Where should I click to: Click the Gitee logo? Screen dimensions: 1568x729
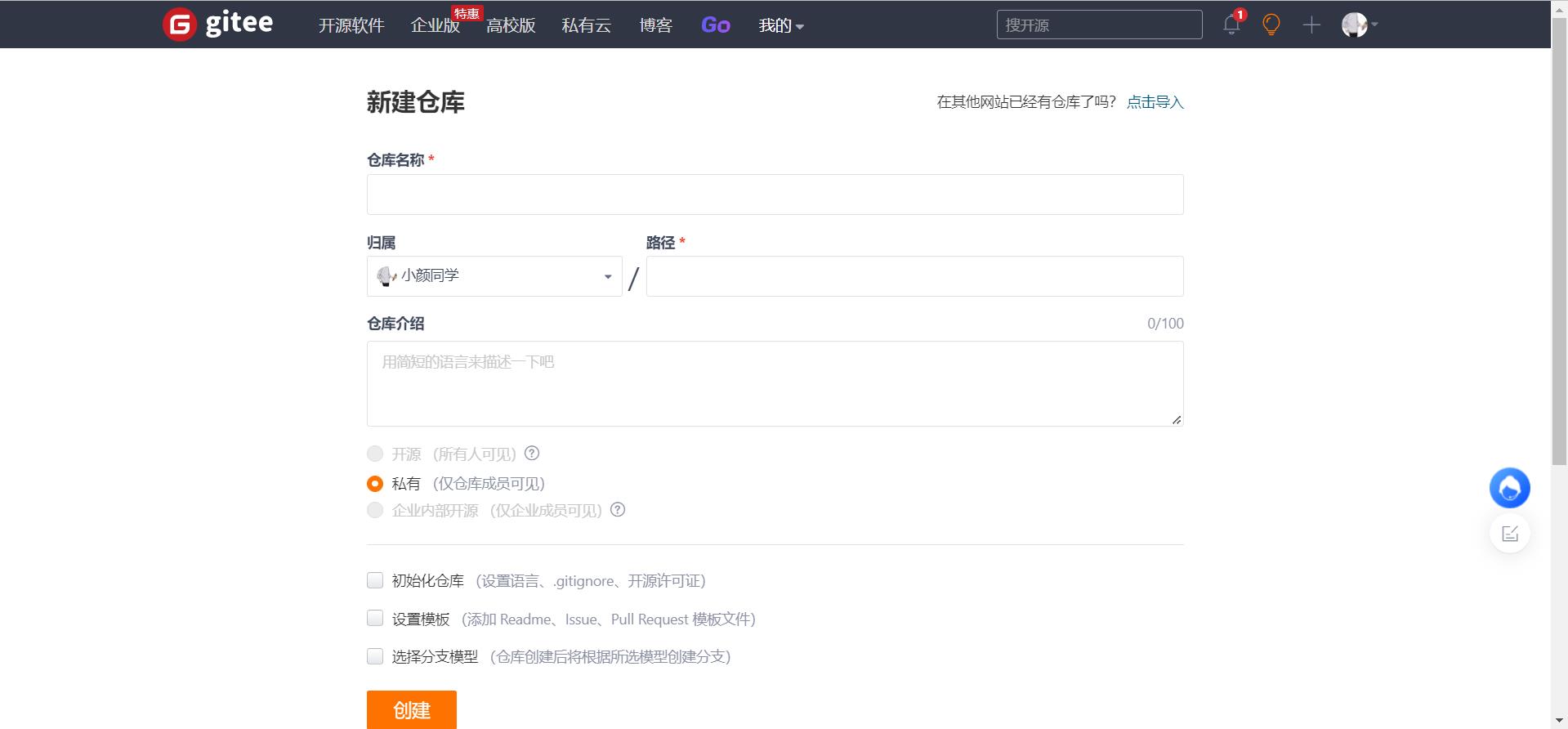pos(218,24)
